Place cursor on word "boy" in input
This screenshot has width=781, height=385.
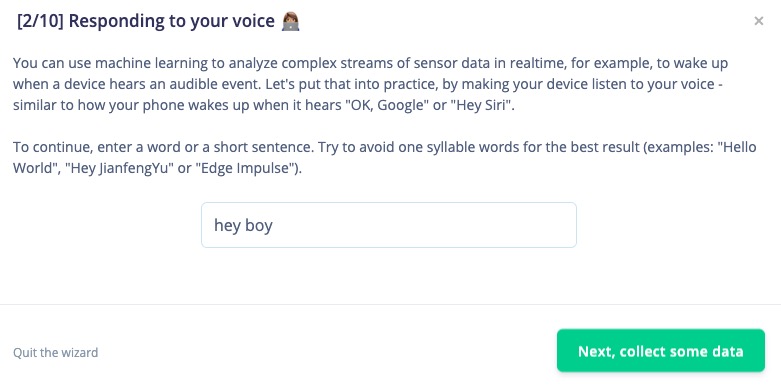click(259, 226)
